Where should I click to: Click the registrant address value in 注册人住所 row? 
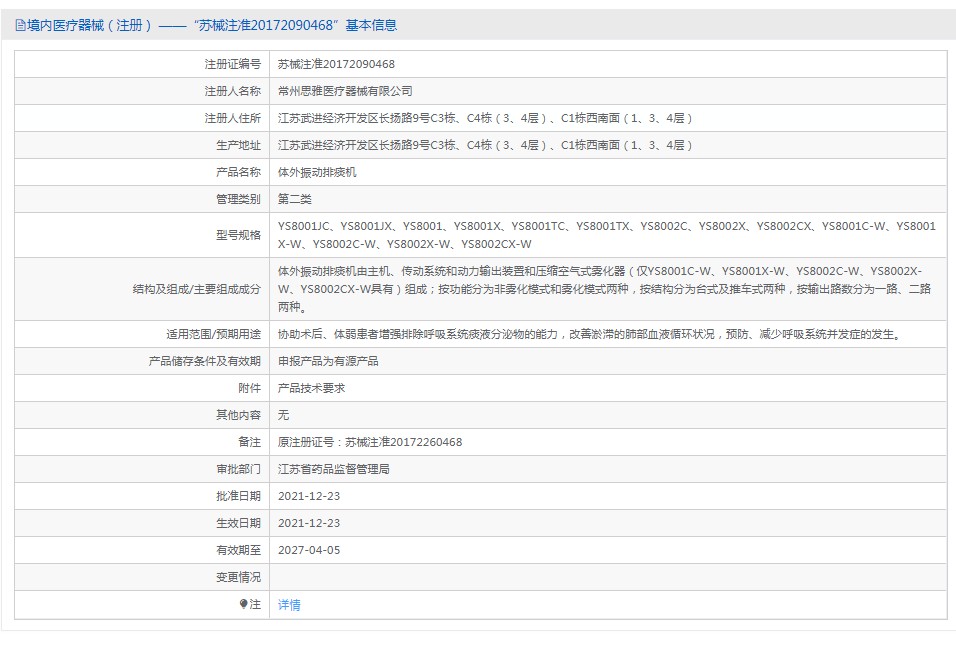485,118
